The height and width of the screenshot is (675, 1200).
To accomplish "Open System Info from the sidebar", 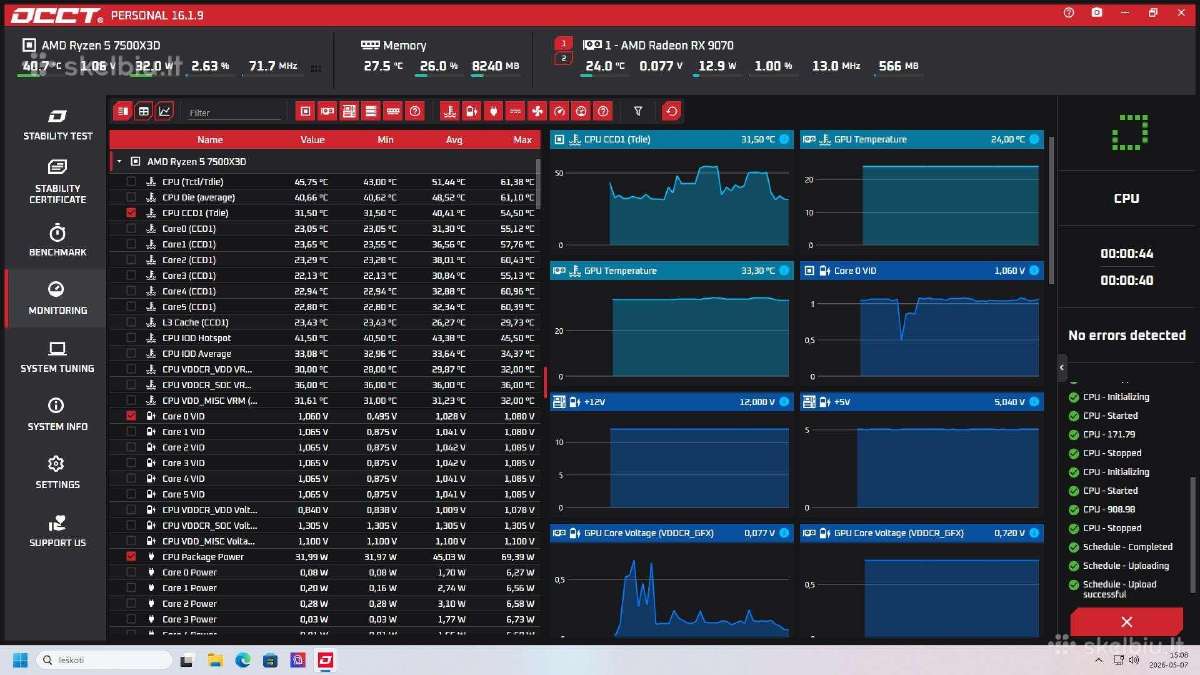I will pos(58,414).
